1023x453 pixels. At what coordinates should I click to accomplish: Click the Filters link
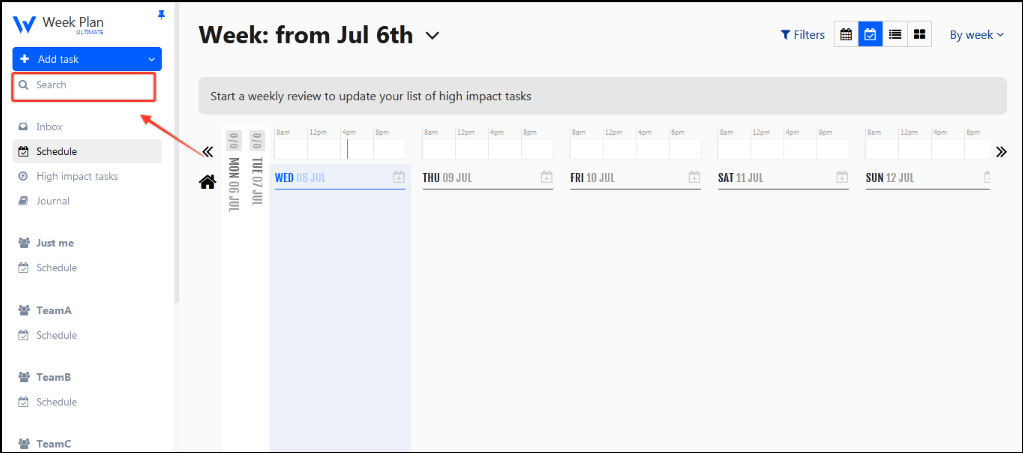pos(802,35)
